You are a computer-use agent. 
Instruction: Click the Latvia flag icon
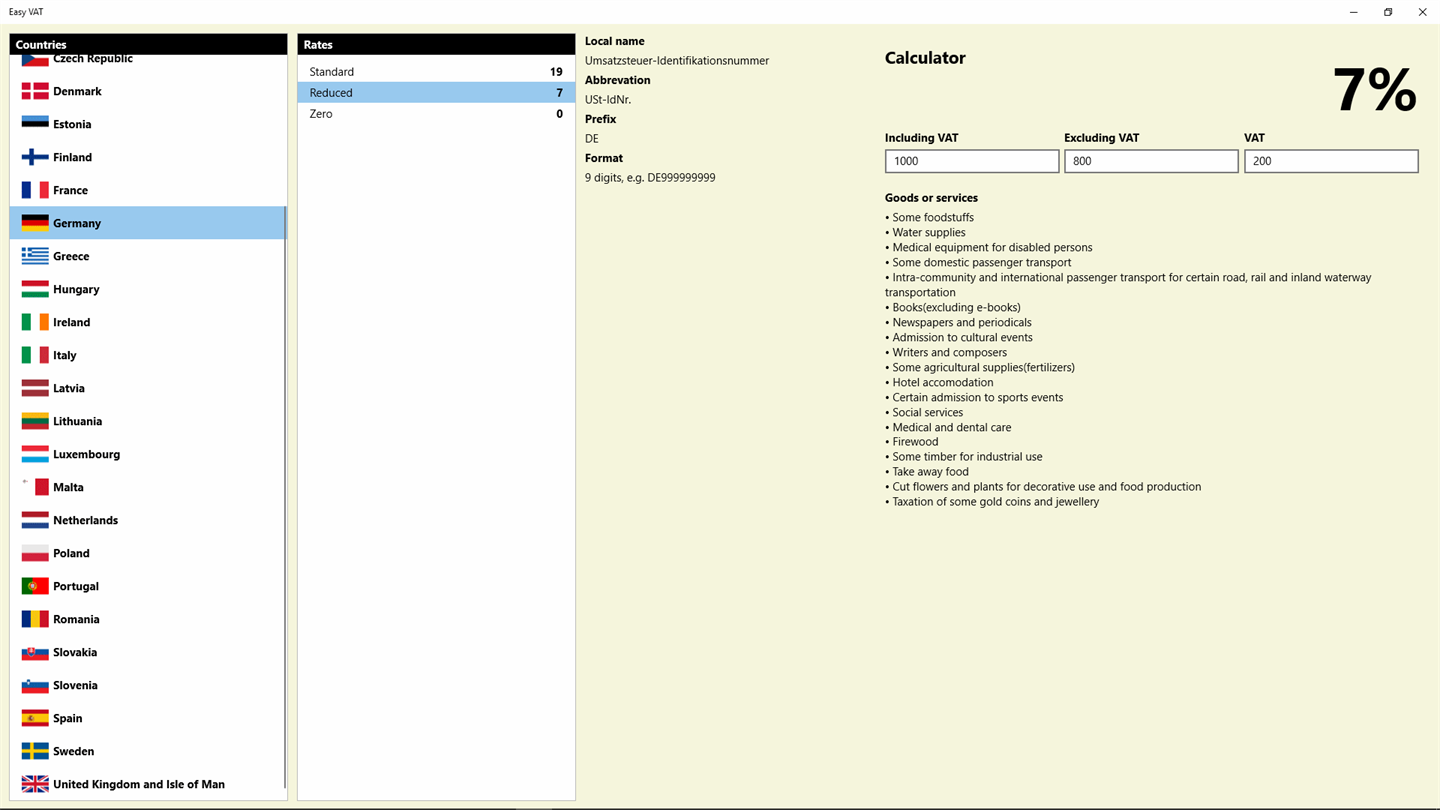(35, 388)
